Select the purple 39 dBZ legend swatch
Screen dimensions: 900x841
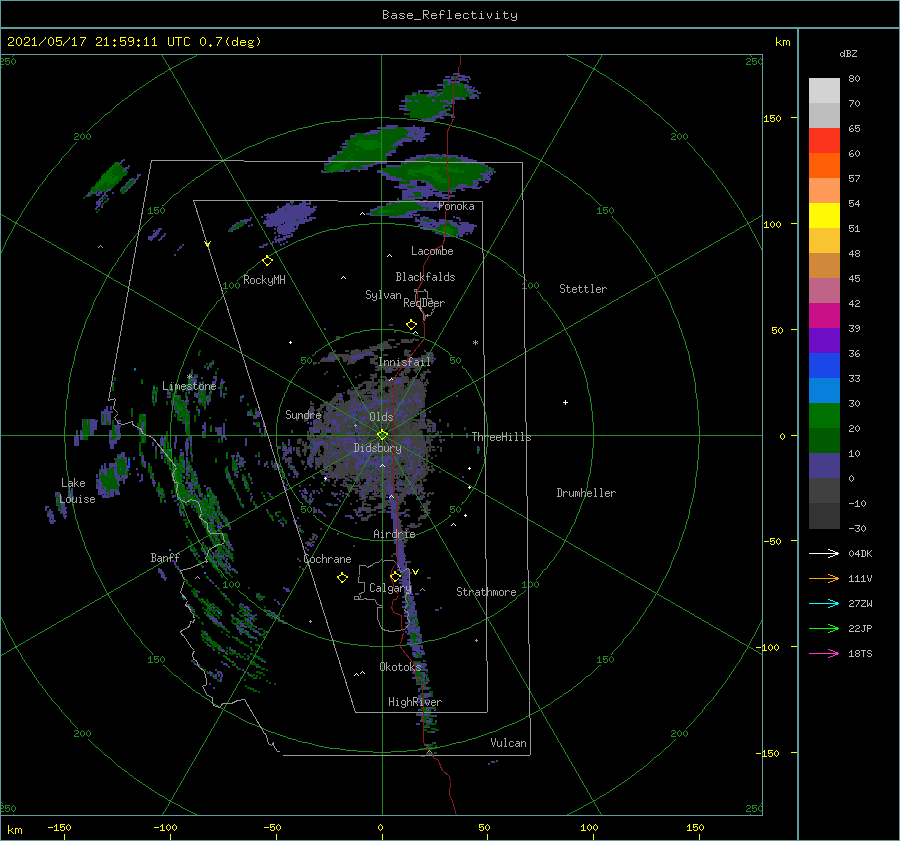[824, 340]
